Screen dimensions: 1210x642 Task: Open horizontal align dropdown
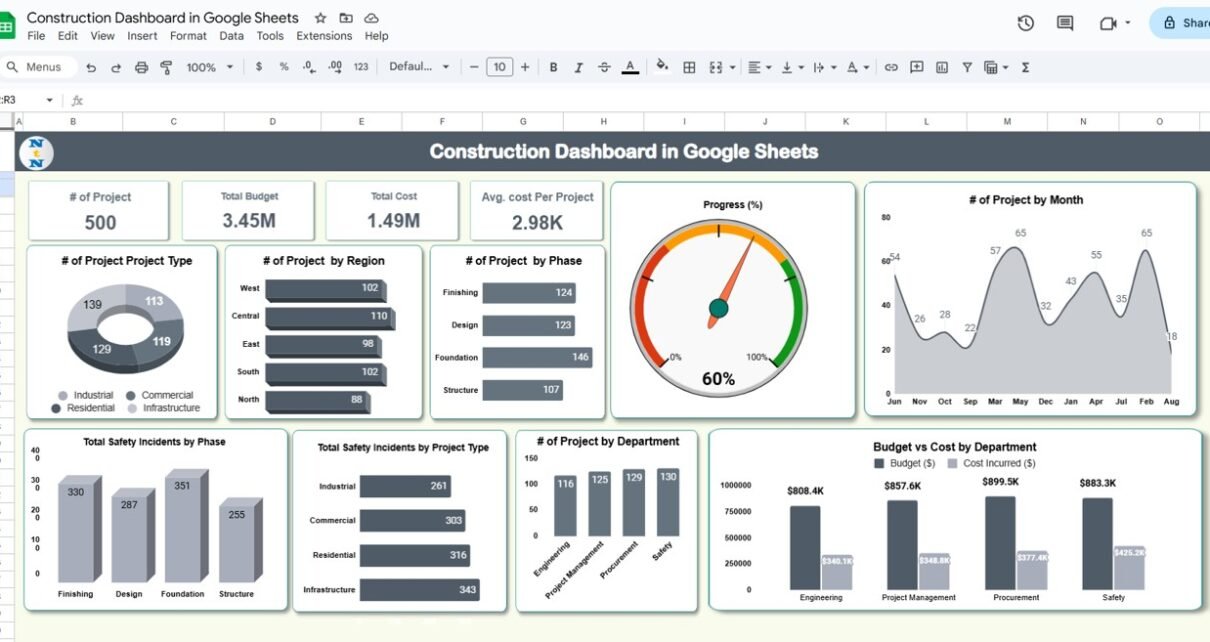pyautogui.click(x=760, y=67)
